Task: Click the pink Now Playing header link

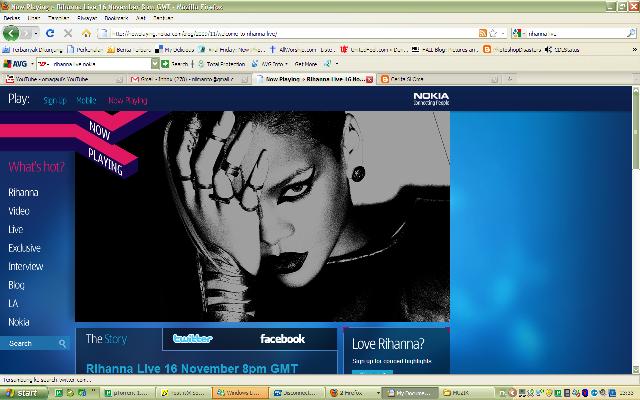Action: (x=127, y=100)
